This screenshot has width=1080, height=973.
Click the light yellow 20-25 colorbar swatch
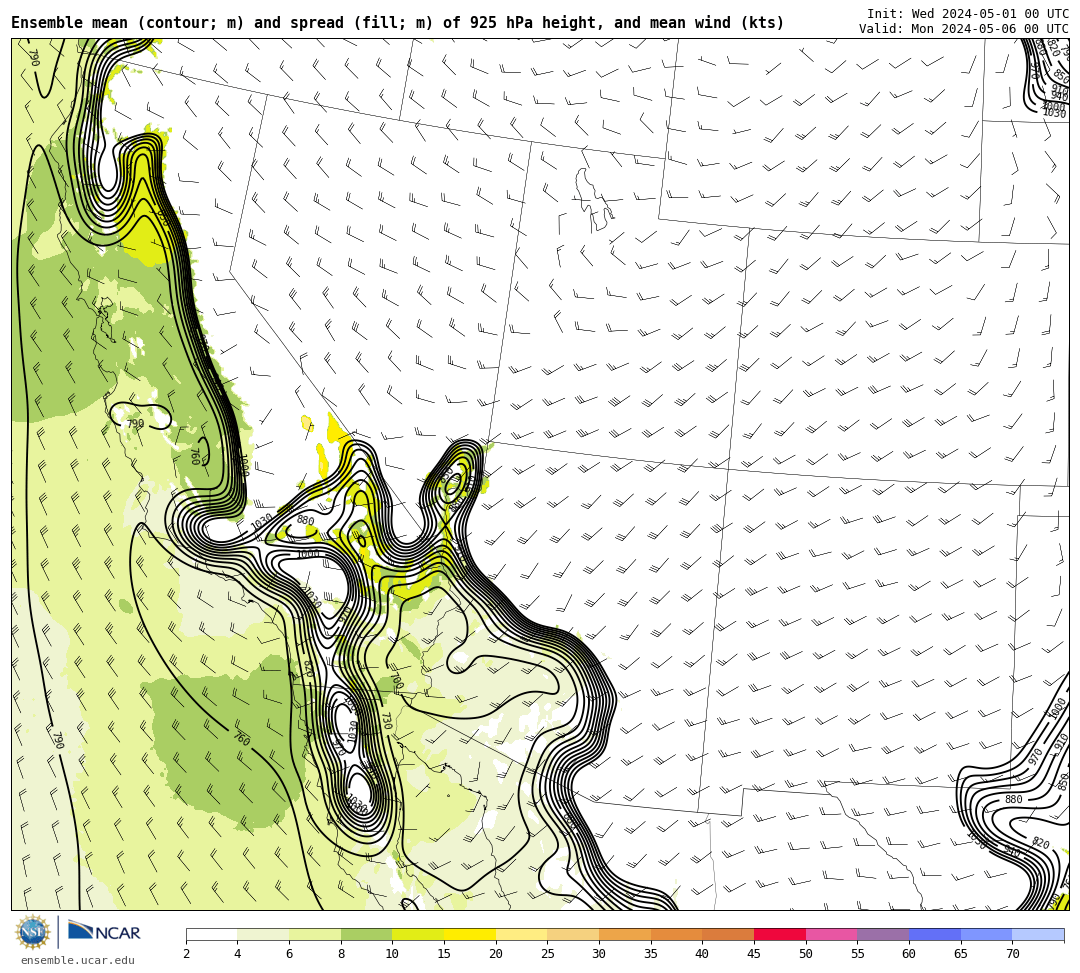pos(521,934)
